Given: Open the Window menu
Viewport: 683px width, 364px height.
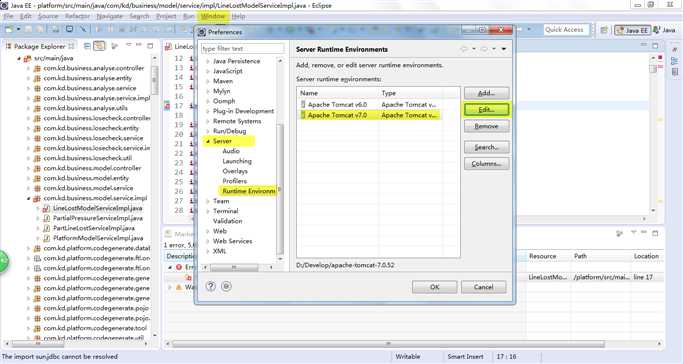Looking at the screenshot, I should 213,16.
